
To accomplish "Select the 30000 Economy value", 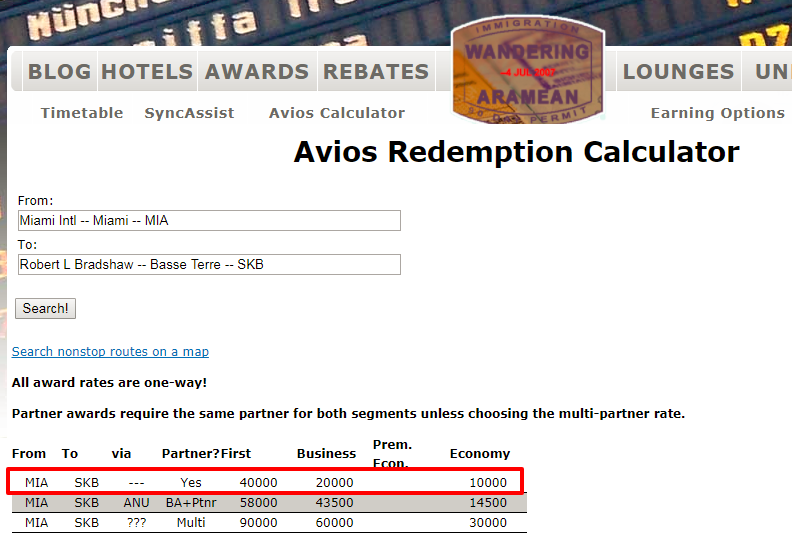I will [488, 523].
